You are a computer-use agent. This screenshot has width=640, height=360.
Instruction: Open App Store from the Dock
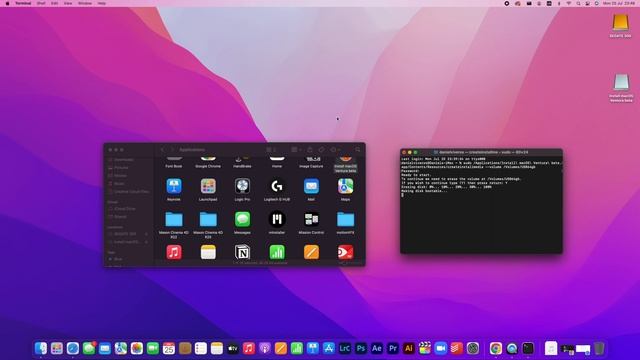[329, 348]
